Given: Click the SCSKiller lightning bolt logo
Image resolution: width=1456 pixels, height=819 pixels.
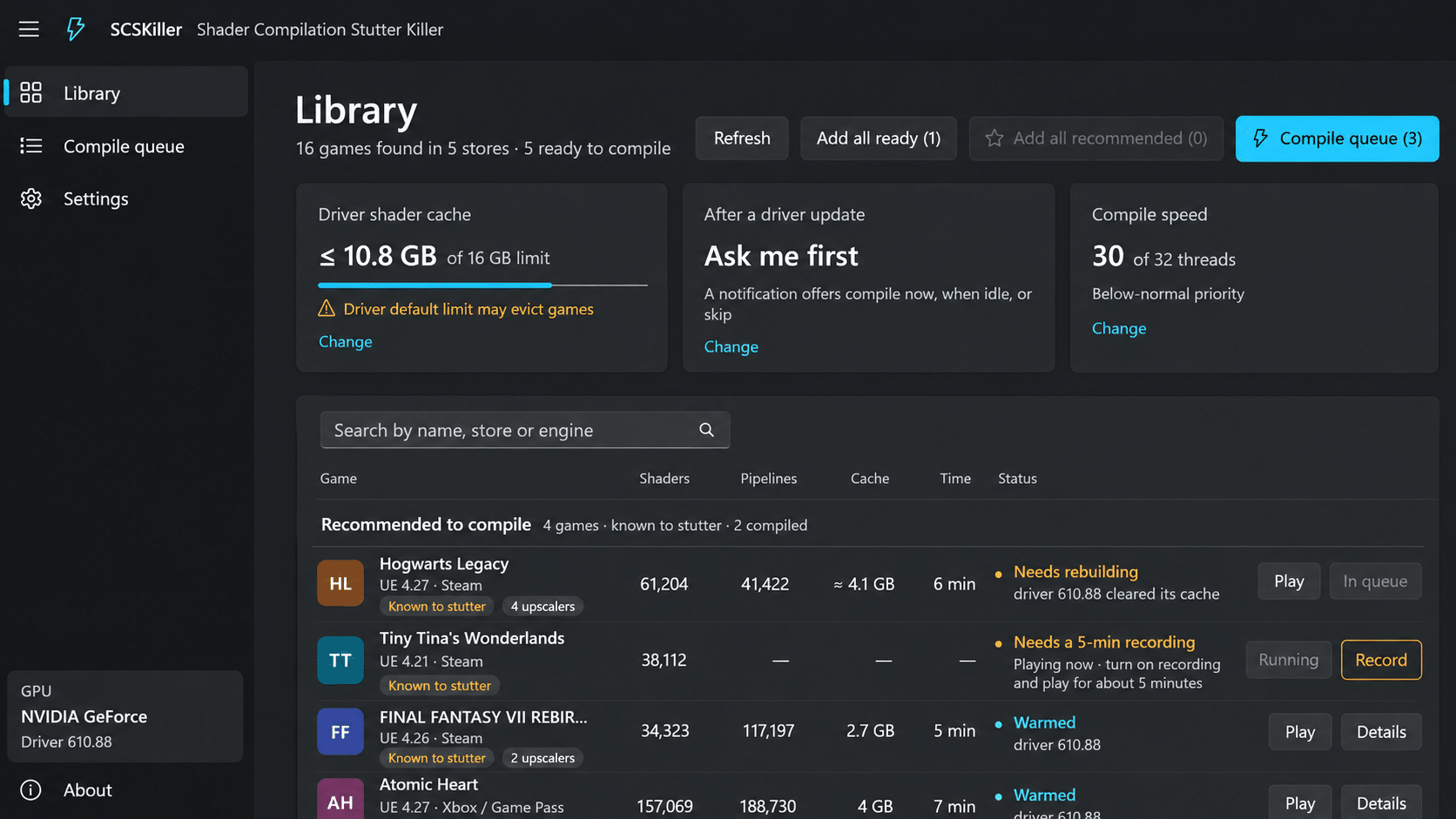Looking at the screenshot, I should click(x=76, y=30).
